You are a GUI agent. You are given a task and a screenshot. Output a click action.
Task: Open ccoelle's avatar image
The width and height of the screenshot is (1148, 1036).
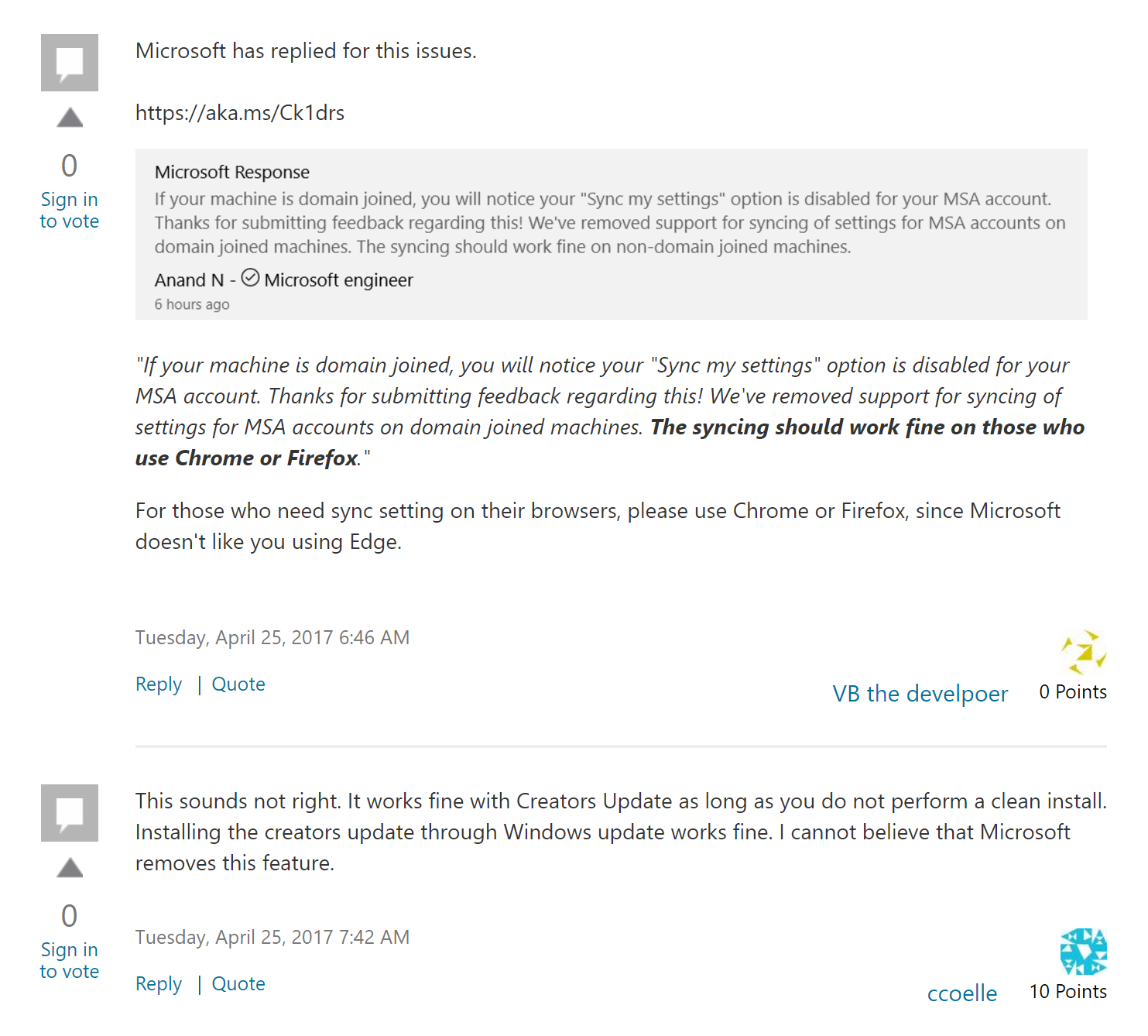pos(1083,952)
